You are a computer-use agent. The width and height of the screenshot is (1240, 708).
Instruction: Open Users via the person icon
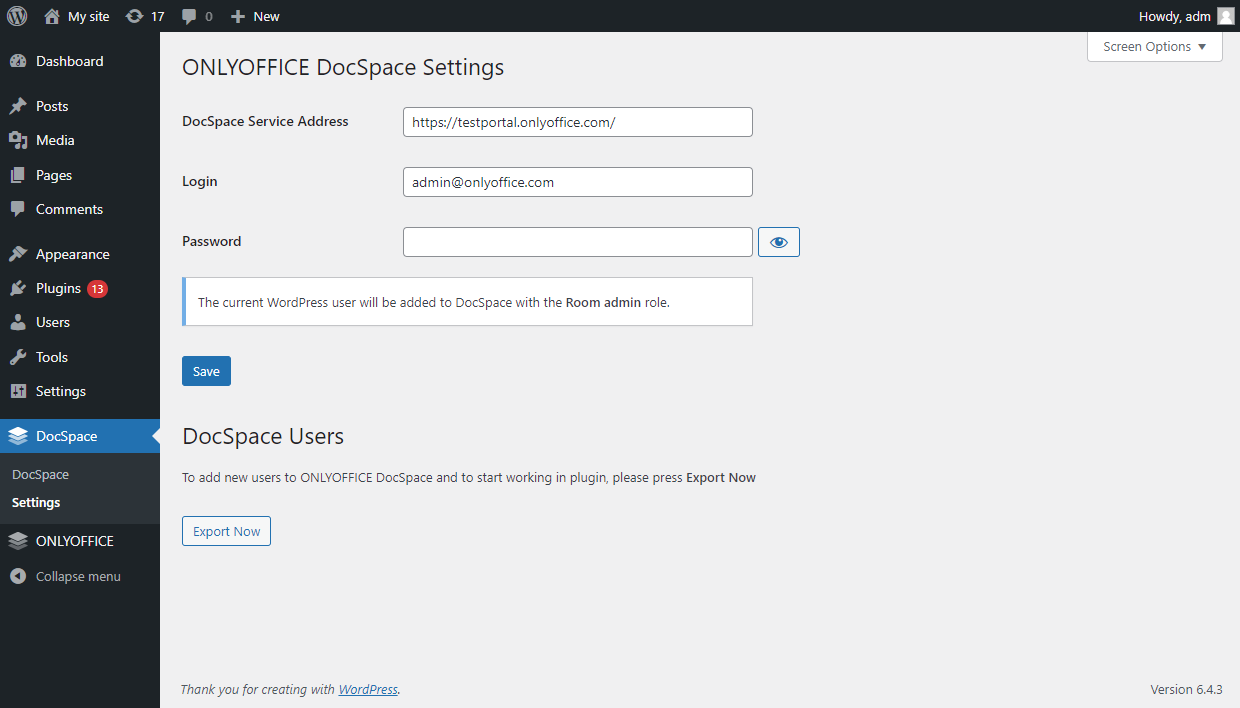click(22, 322)
